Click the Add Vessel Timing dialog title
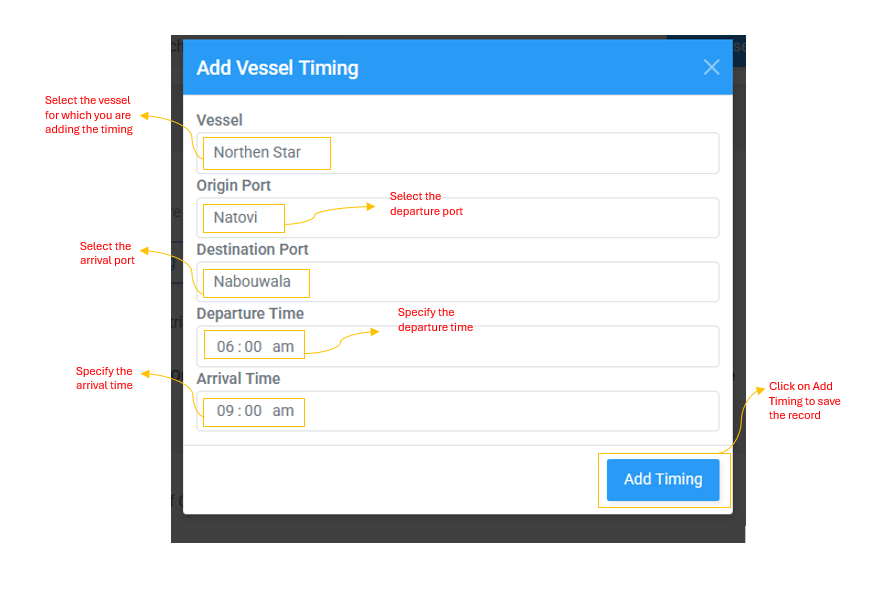The width and height of the screenshot is (885, 603). [x=277, y=68]
